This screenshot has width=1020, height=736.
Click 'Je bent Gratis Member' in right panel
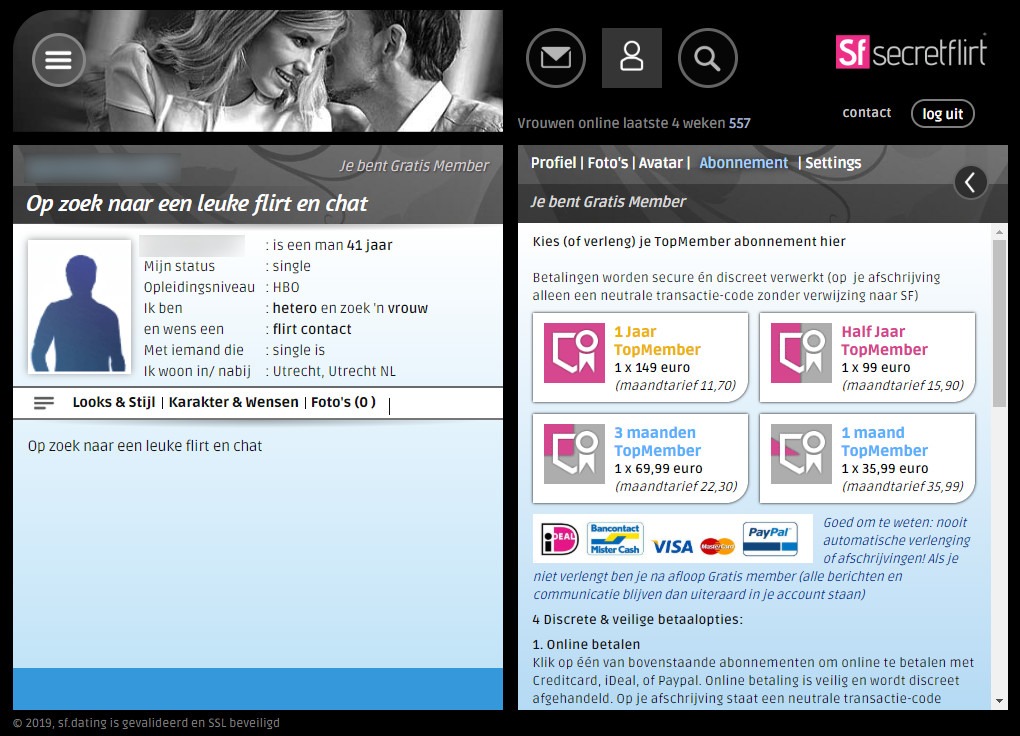pyautogui.click(x=608, y=202)
